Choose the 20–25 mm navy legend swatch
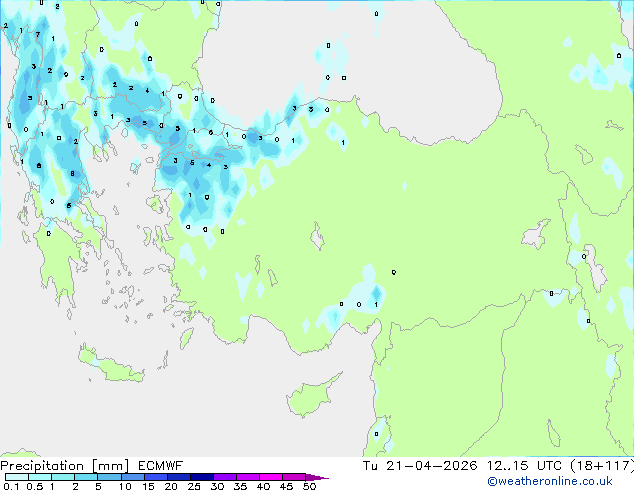 pyautogui.click(x=182, y=478)
